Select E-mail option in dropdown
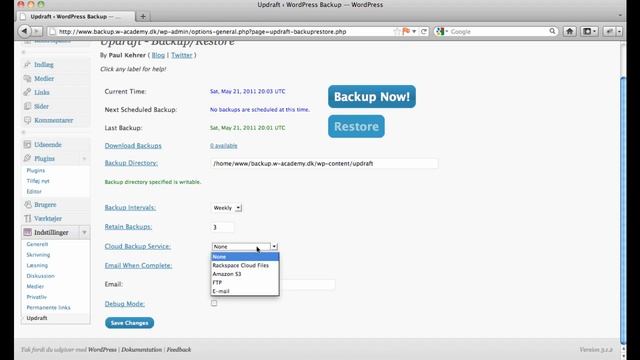The width and height of the screenshot is (640, 360). coord(245,291)
